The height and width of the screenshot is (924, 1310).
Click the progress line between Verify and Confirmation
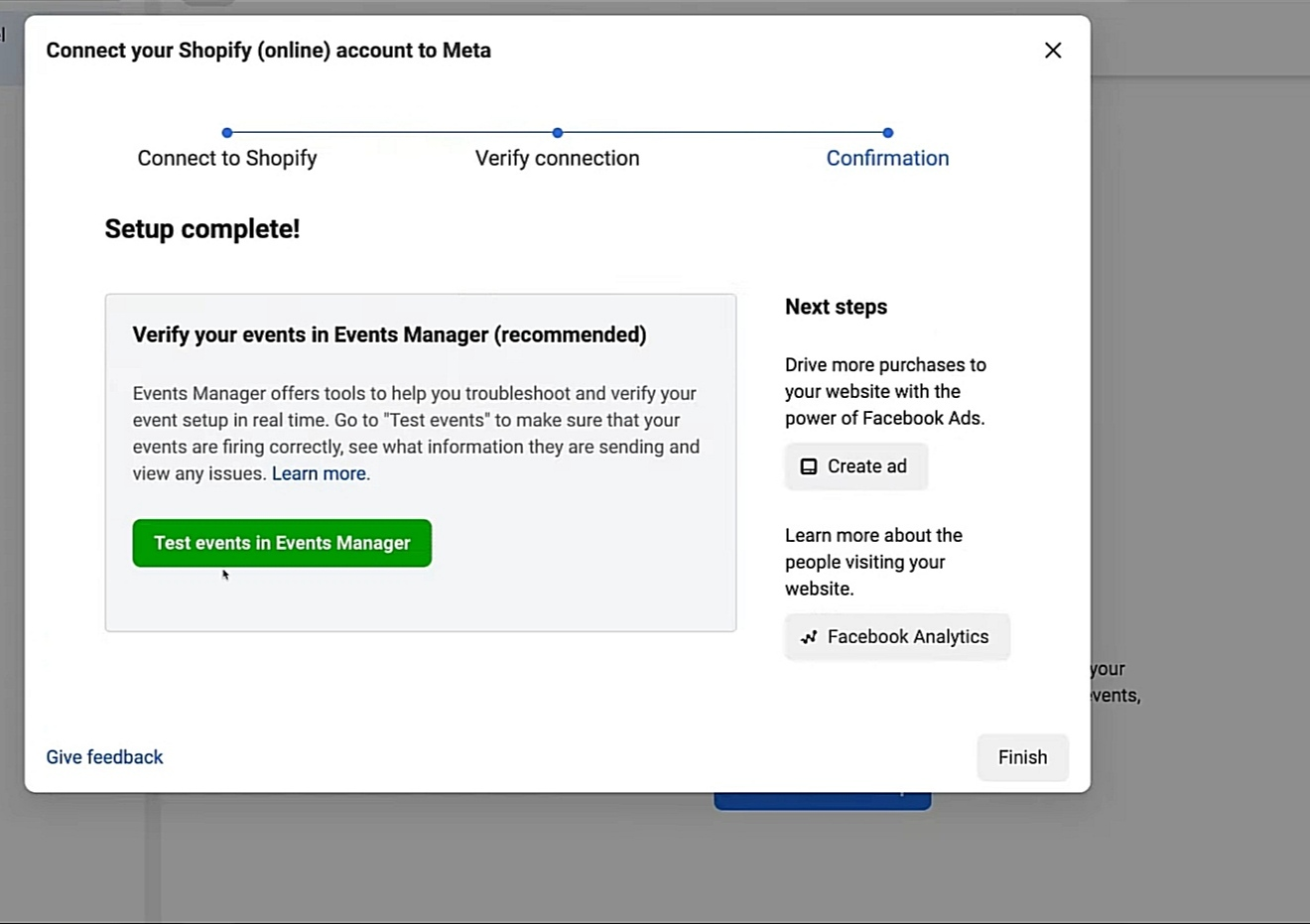722,132
